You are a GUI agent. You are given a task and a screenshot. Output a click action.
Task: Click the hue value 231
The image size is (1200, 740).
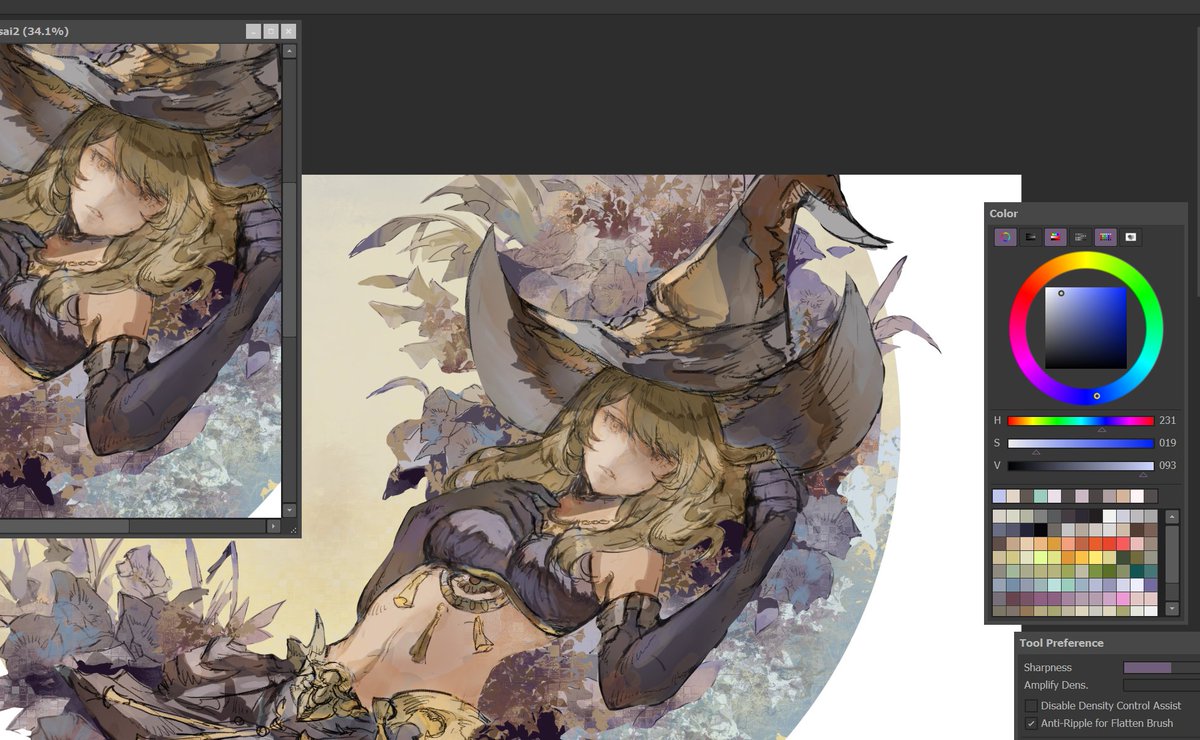pos(1167,421)
